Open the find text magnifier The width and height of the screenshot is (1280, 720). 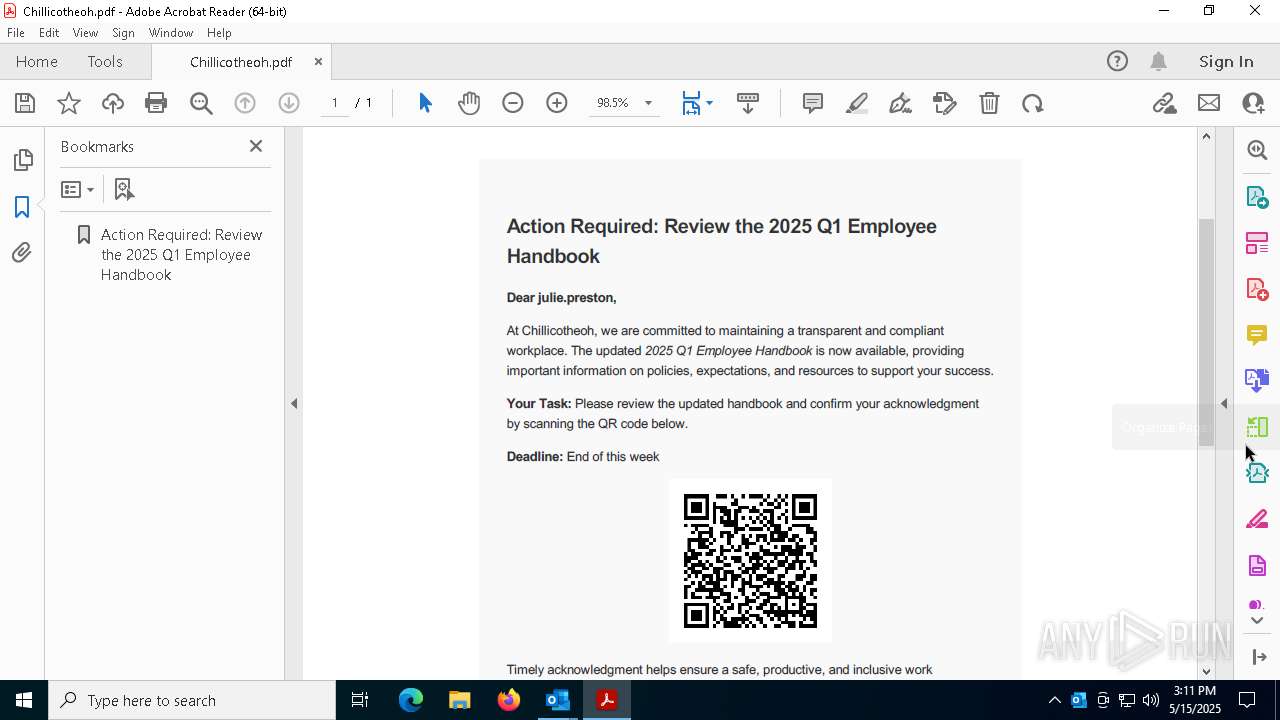(201, 103)
